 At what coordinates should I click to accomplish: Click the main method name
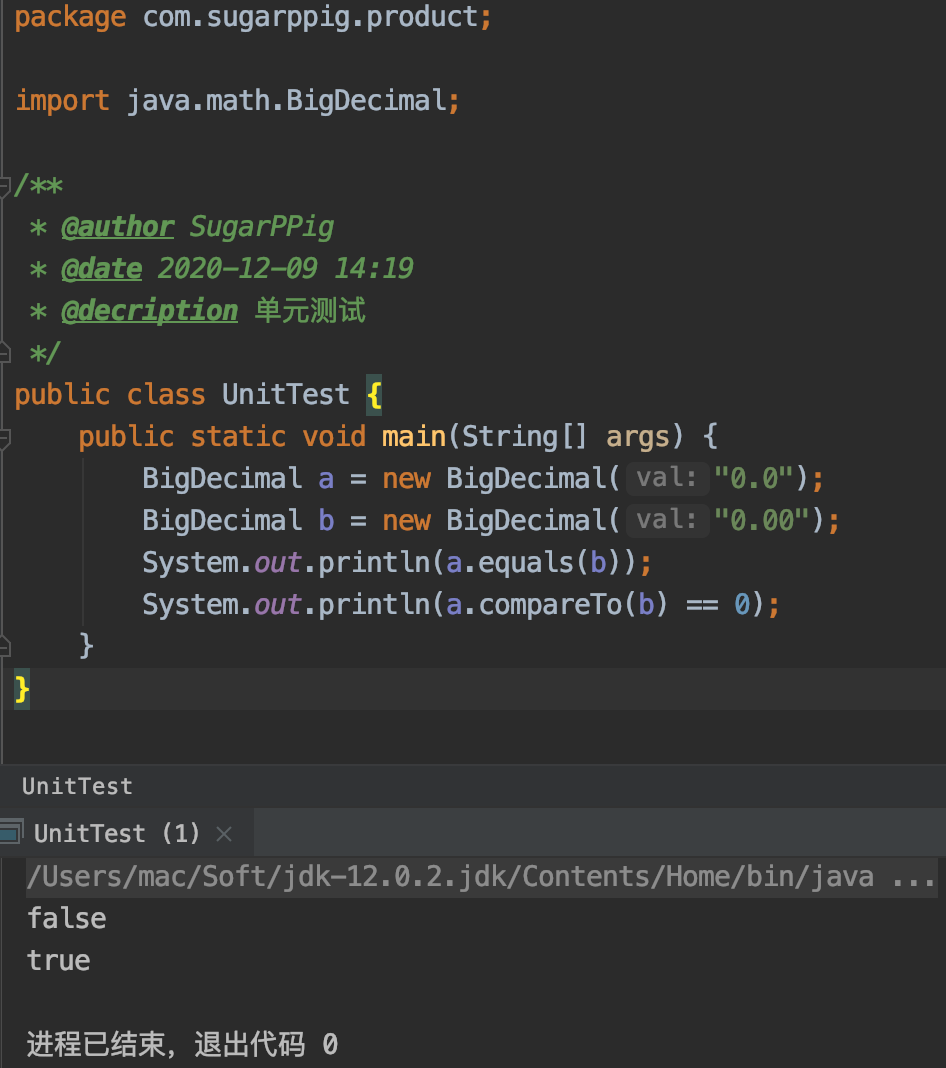coord(413,437)
